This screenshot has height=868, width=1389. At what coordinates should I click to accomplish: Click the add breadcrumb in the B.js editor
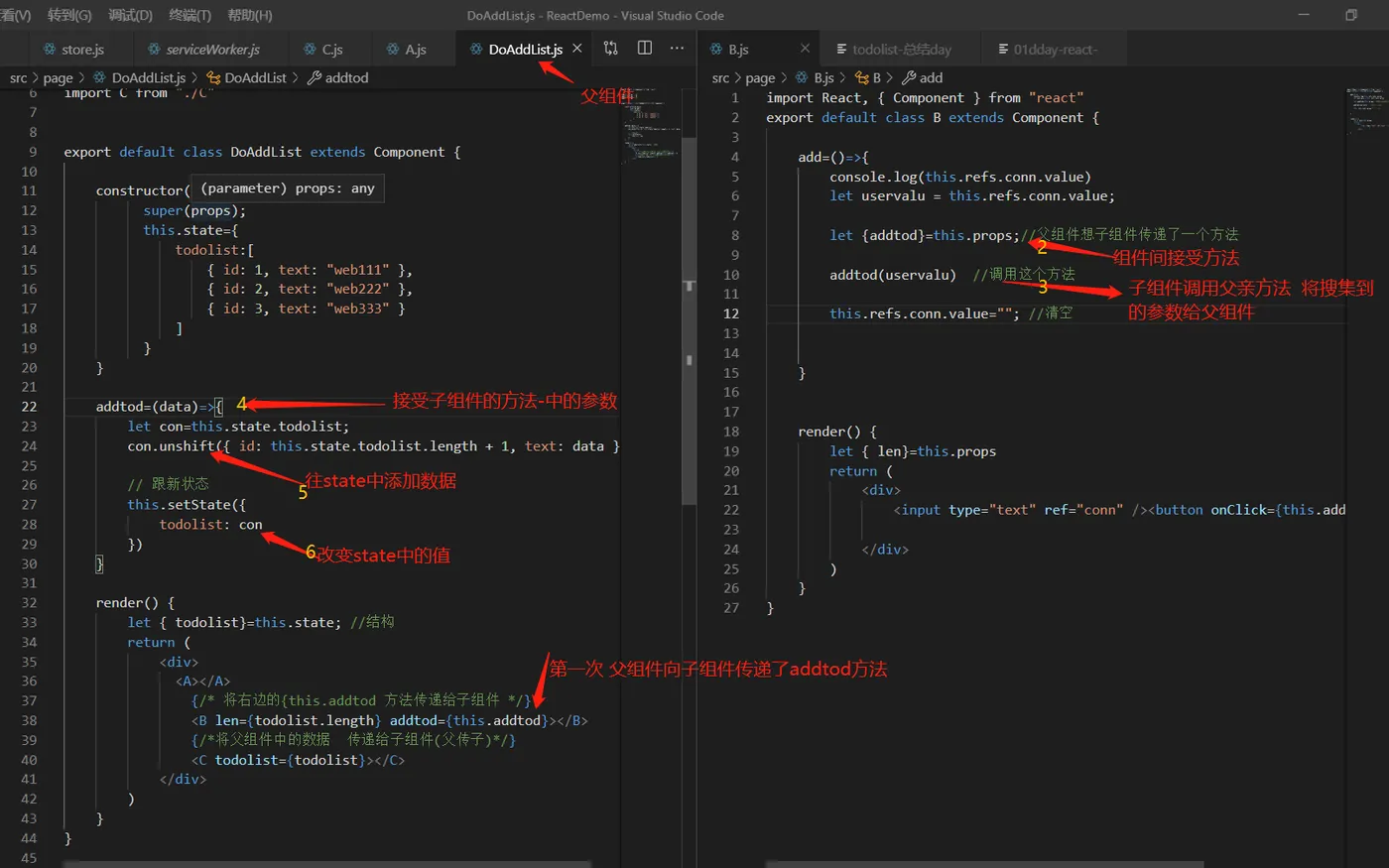930,77
